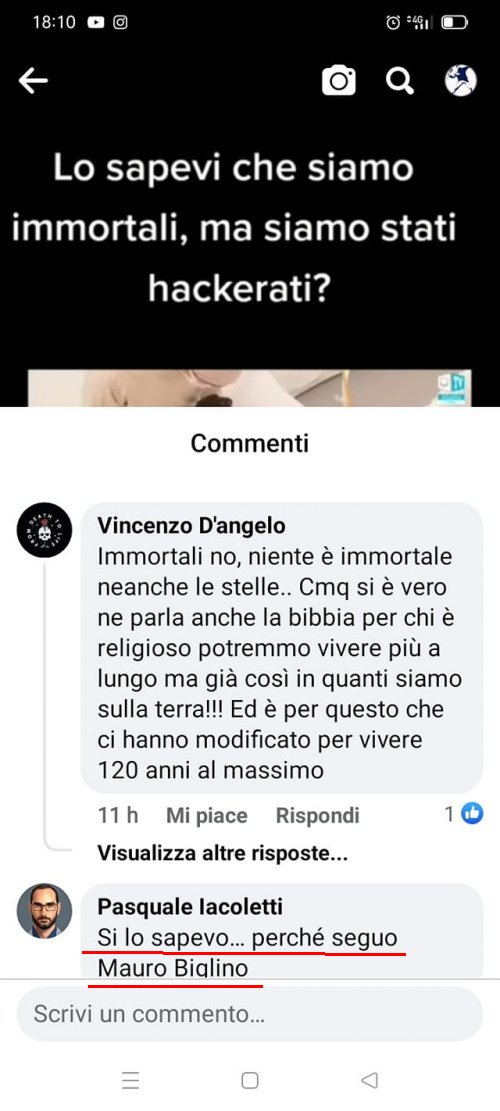Tap the Instagram notification icon in the status bar
Viewport: 500px width, 1111px height.
[120, 23]
